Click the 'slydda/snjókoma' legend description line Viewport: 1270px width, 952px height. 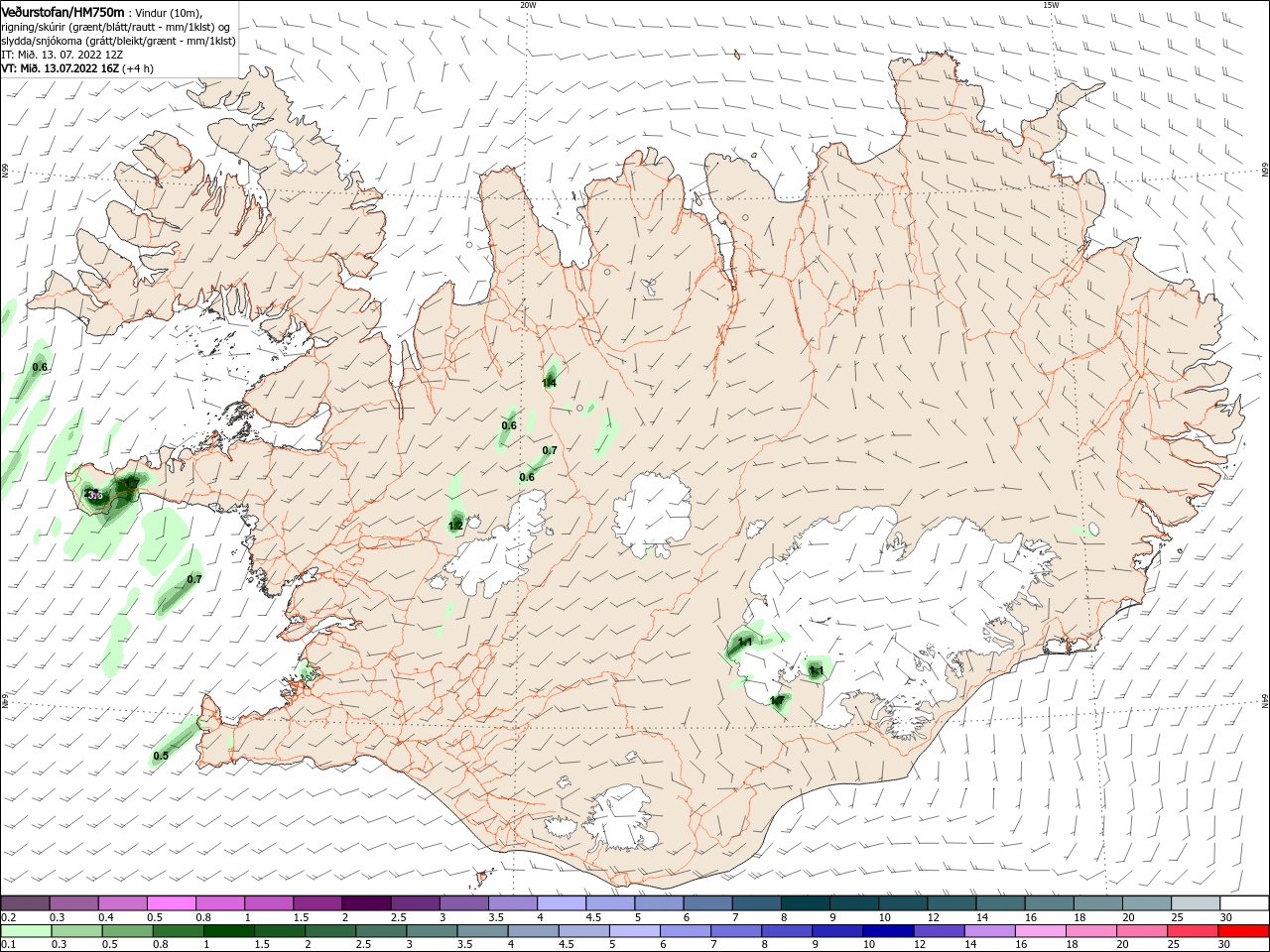[118, 41]
